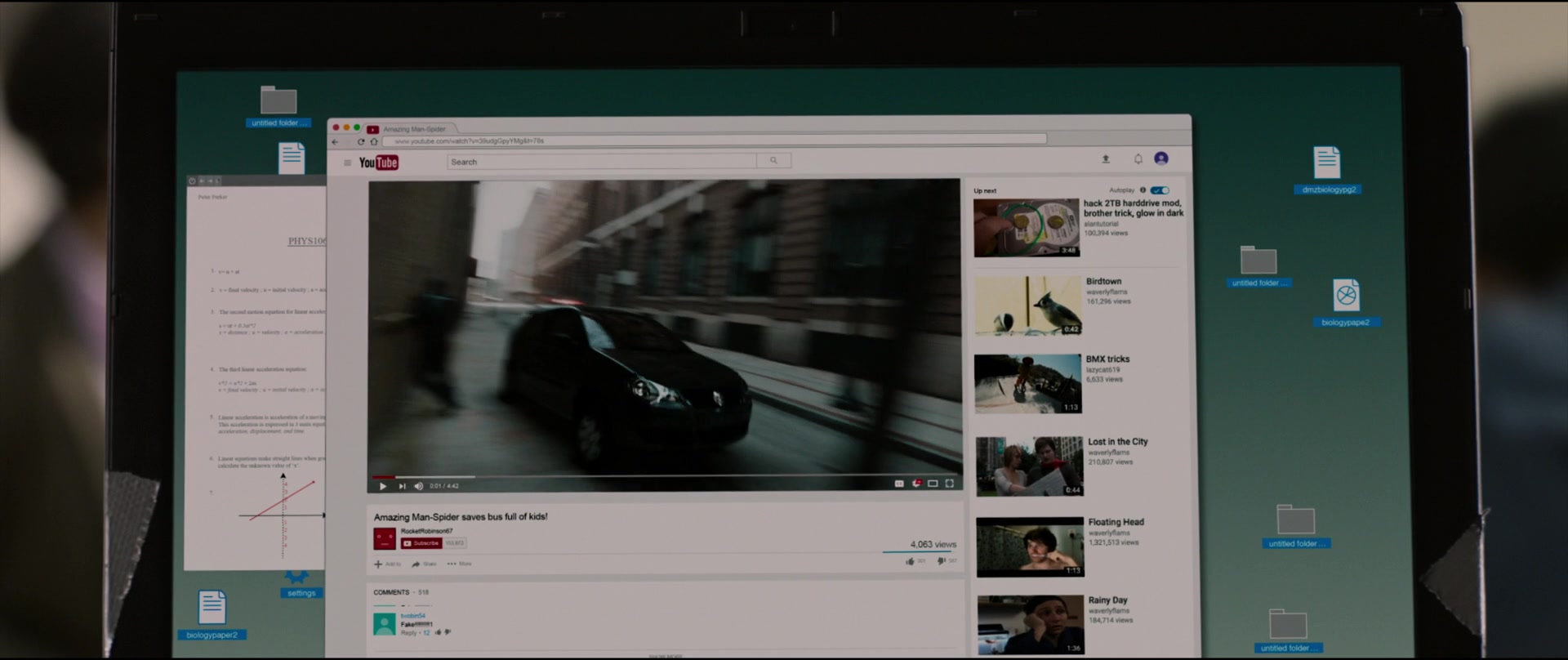Screen dimensions: 1568x660
Task: Open the account avatar menu
Action: pyautogui.click(x=1161, y=158)
